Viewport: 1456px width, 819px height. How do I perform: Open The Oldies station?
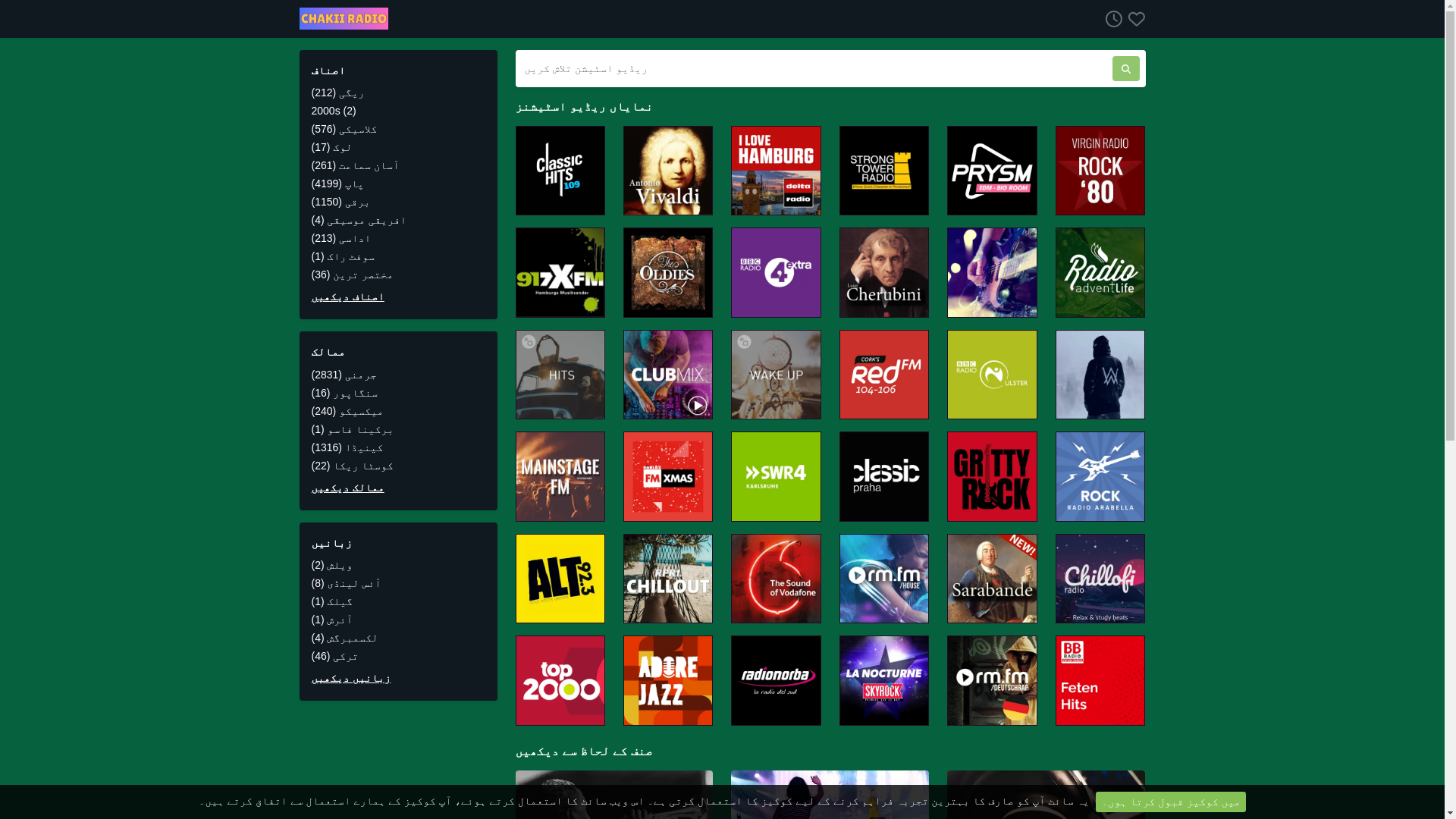coord(668,273)
